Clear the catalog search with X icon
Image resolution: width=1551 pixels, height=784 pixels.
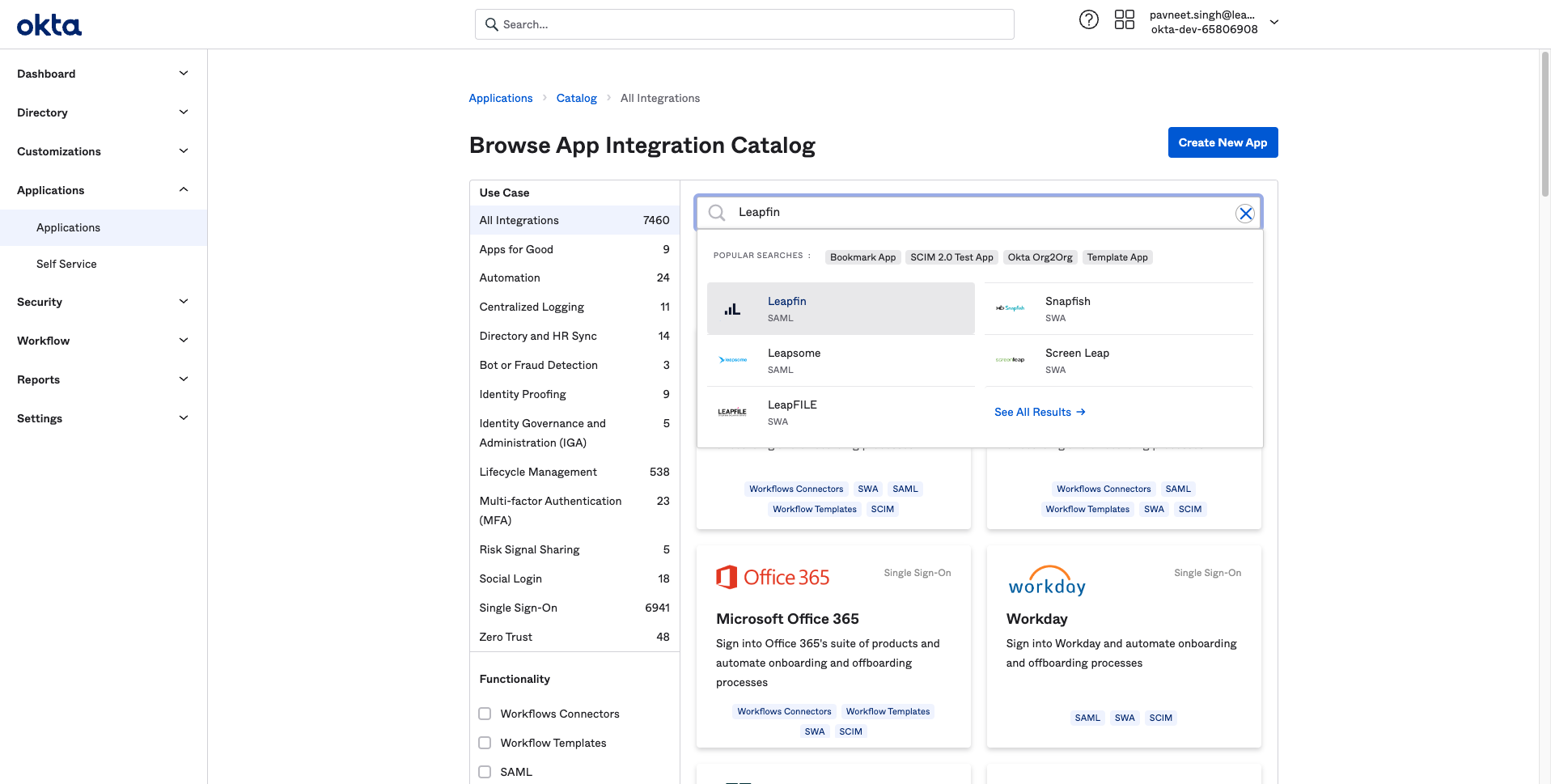1244,214
